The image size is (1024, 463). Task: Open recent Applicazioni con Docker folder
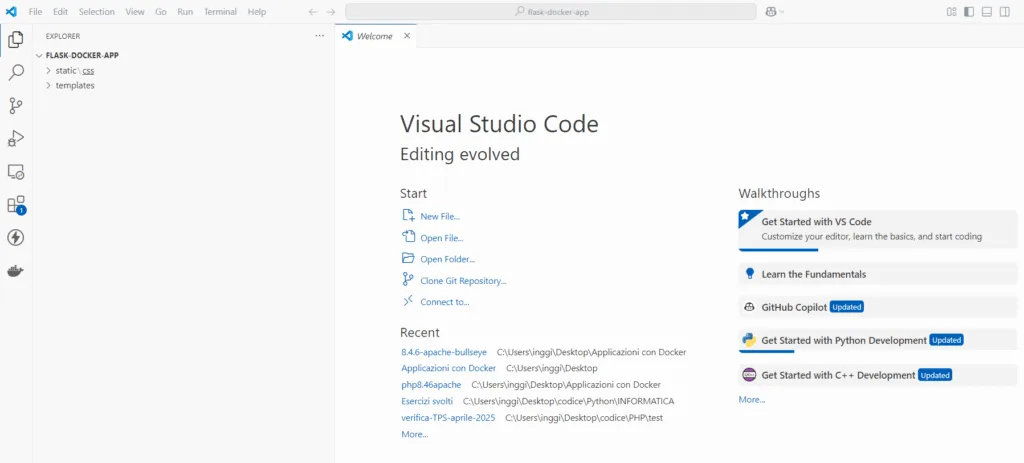pos(449,368)
